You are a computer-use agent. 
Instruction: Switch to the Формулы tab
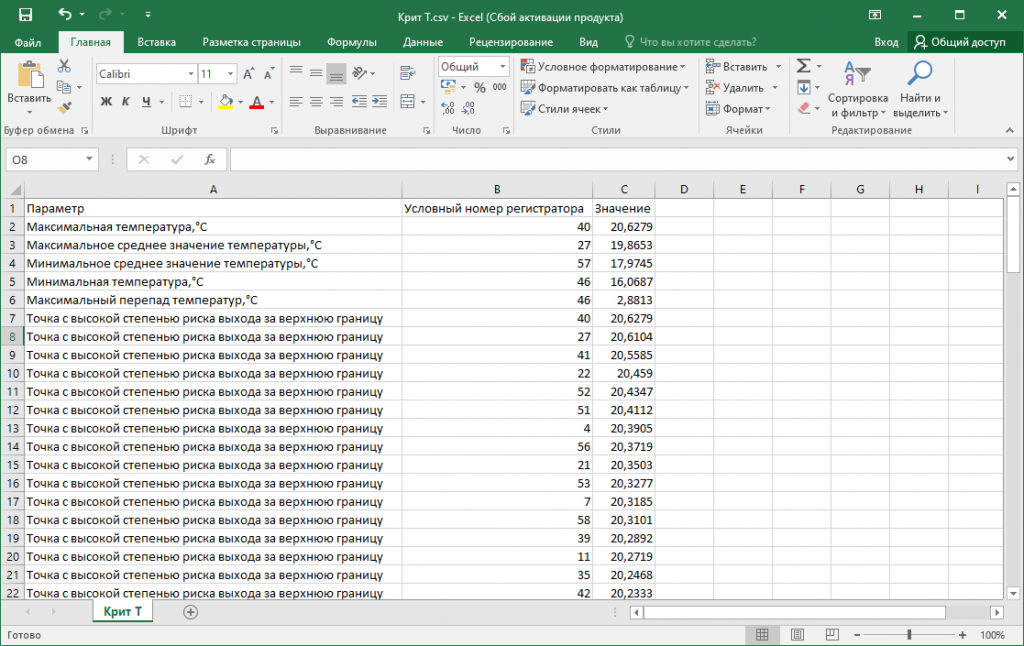pyautogui.click(x=352, y=42)
